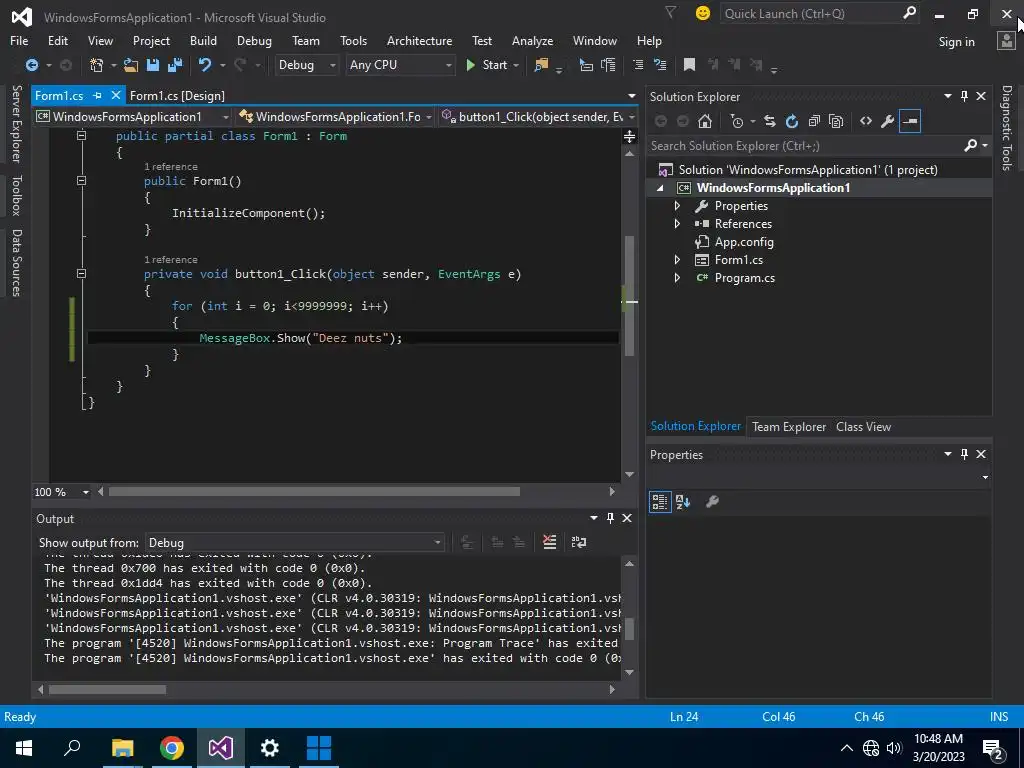Click the Toggle Bookmark icon in toolbar
Image resolution: width=1024 pixels, height=768 pixels.
tap(689, 65)
